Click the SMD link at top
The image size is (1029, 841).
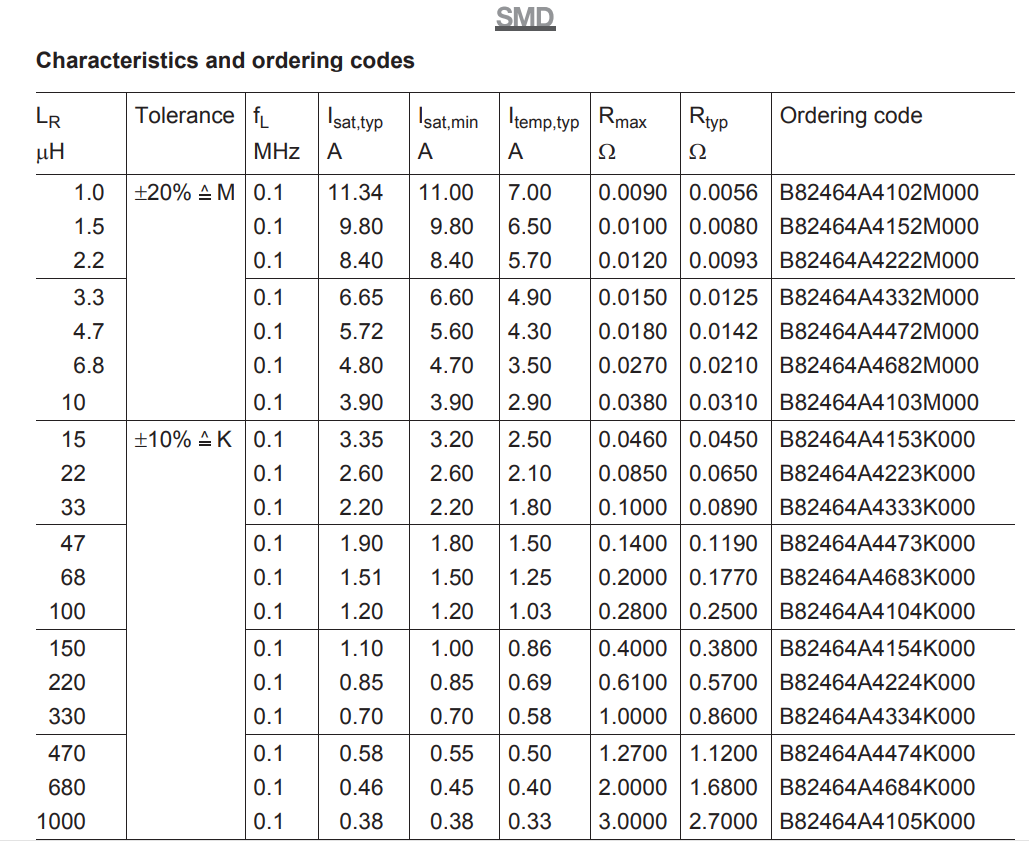[x=525, y=18]
